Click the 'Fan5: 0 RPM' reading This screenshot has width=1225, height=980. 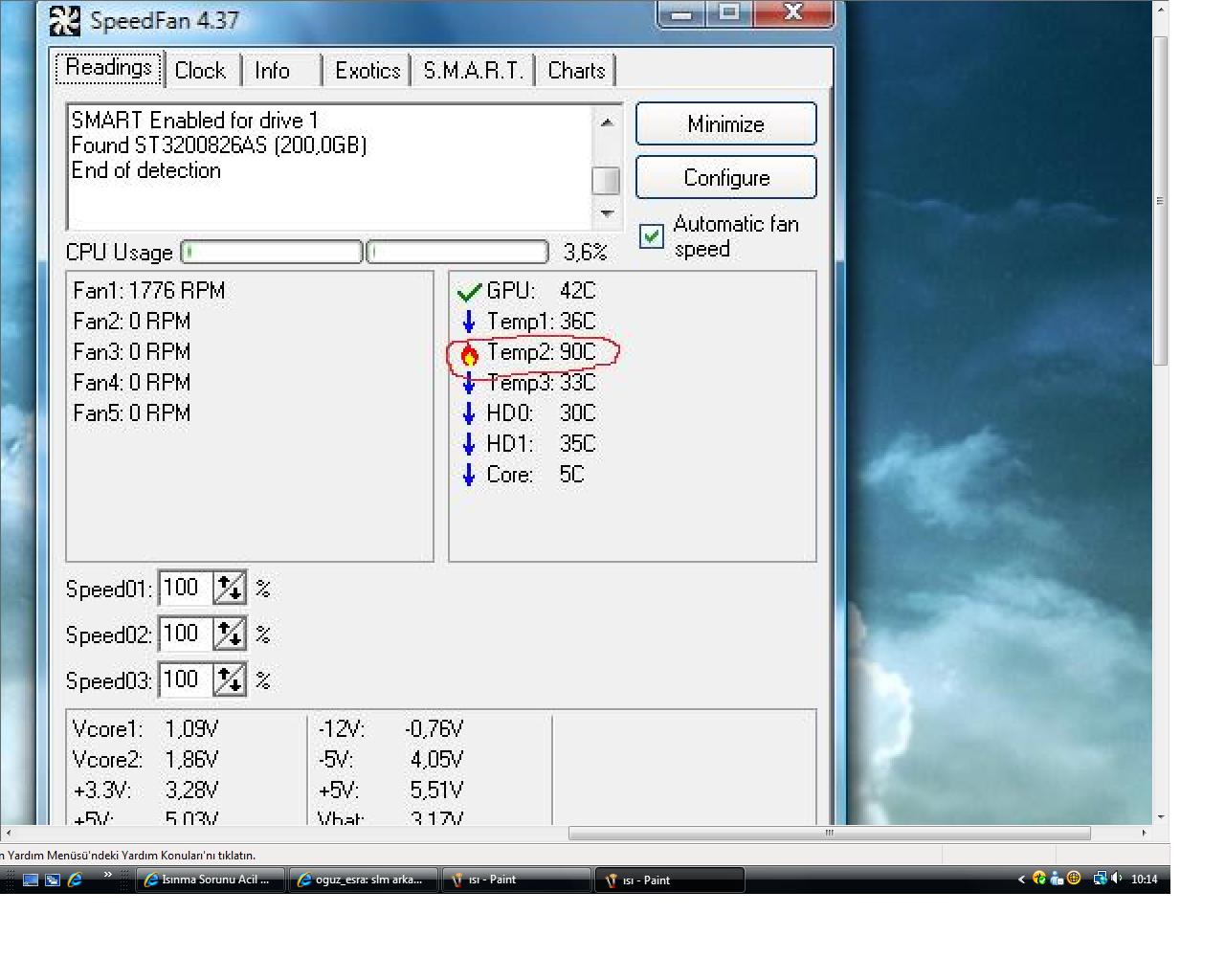(x=132, y=413)
